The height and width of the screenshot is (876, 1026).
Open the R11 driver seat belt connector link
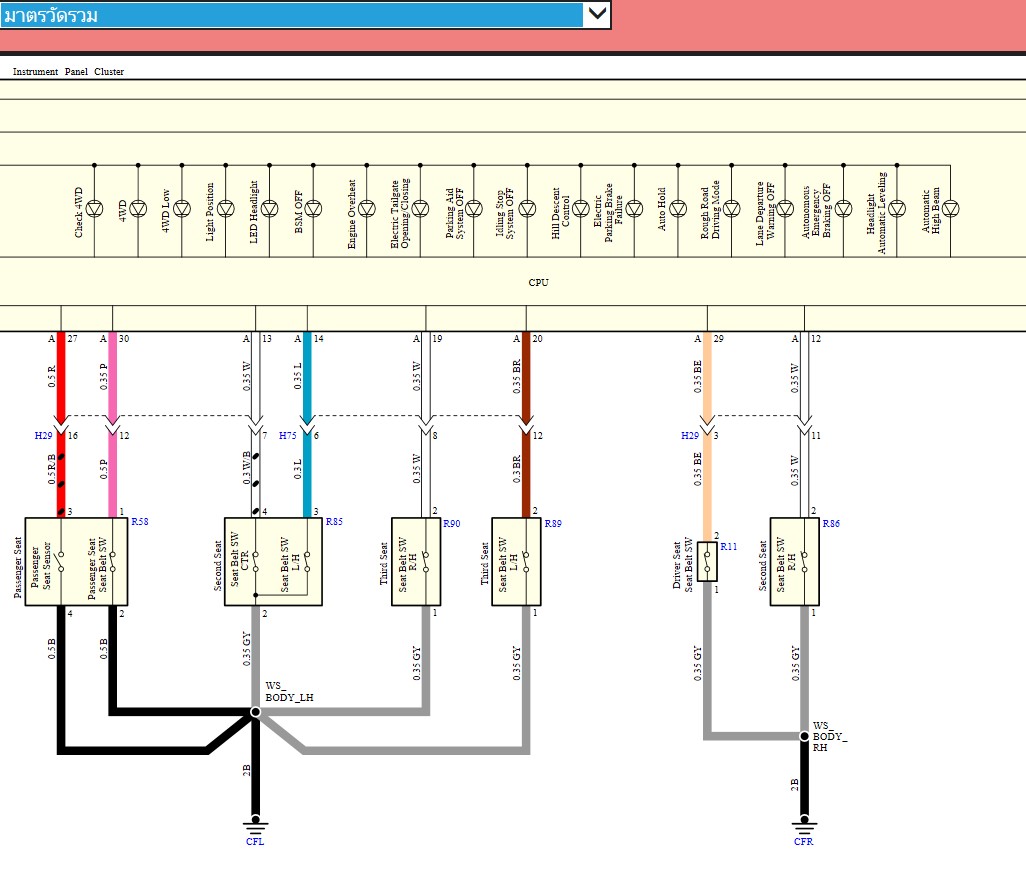point(728,547)
